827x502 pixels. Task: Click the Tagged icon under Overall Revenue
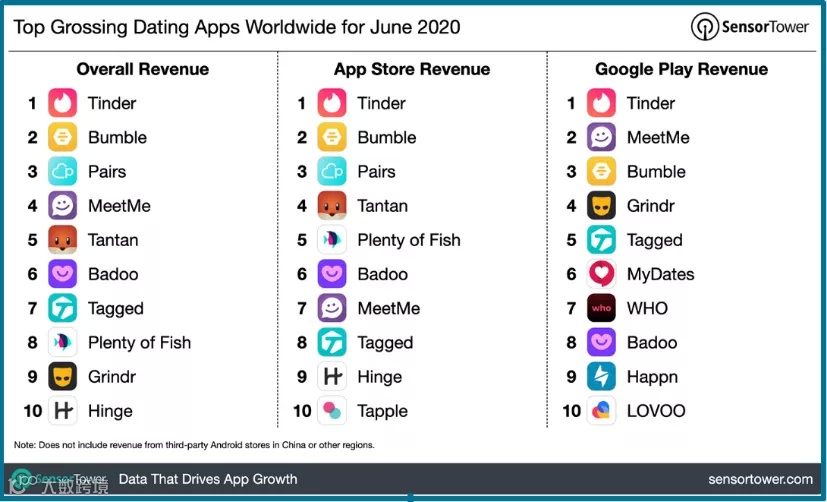[63, 308]
